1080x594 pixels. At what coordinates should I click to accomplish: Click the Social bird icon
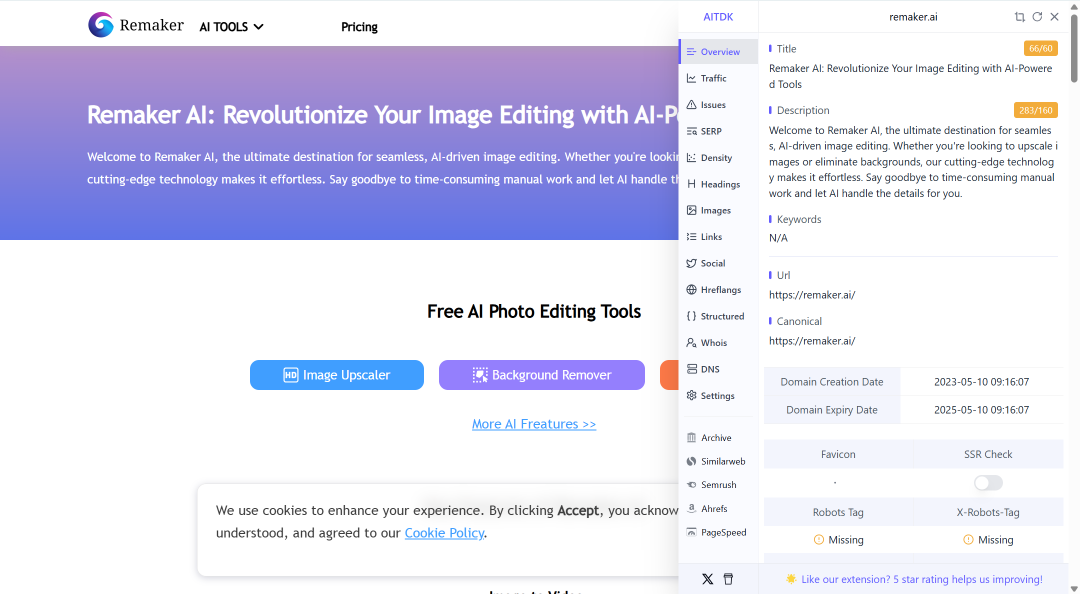pyautogui.click(x=692, y=263)
